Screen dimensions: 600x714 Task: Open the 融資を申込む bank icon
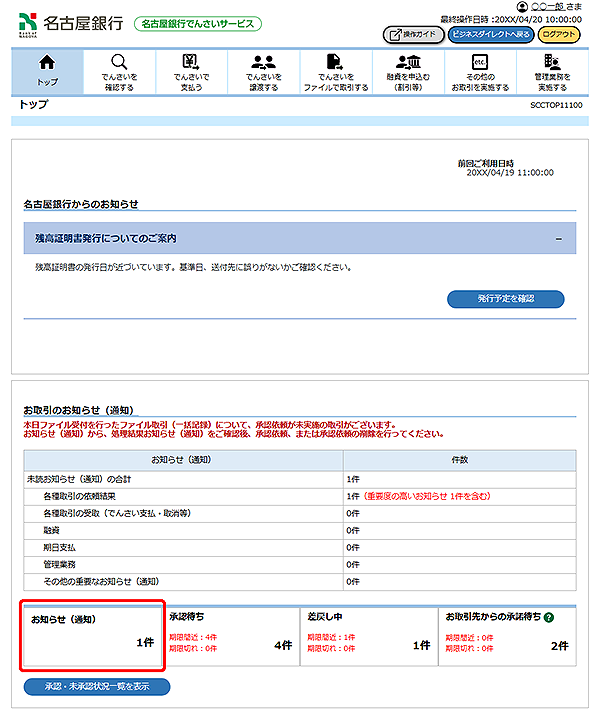[407, 63]
